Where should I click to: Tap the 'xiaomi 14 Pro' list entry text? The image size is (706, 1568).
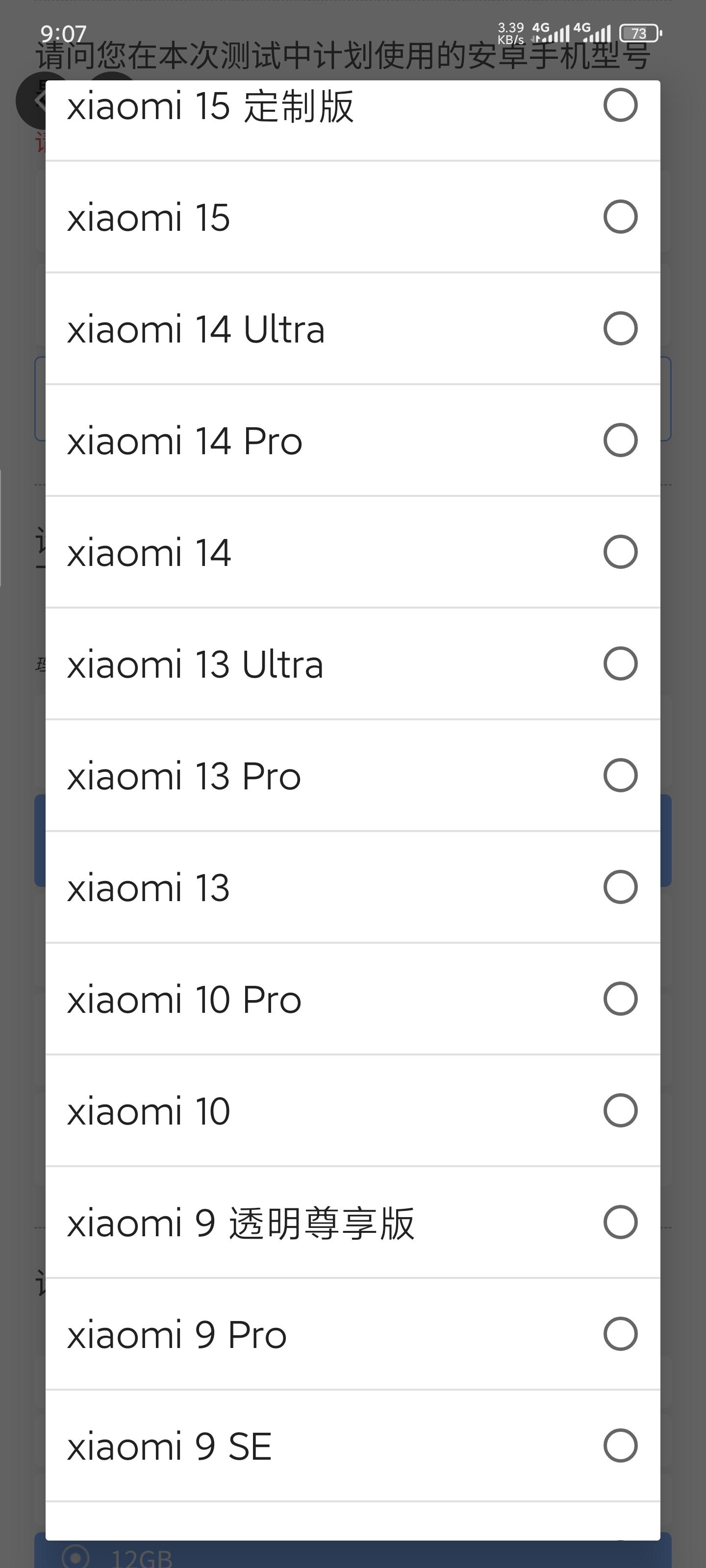pyautogui.click(x=184, y=441)
